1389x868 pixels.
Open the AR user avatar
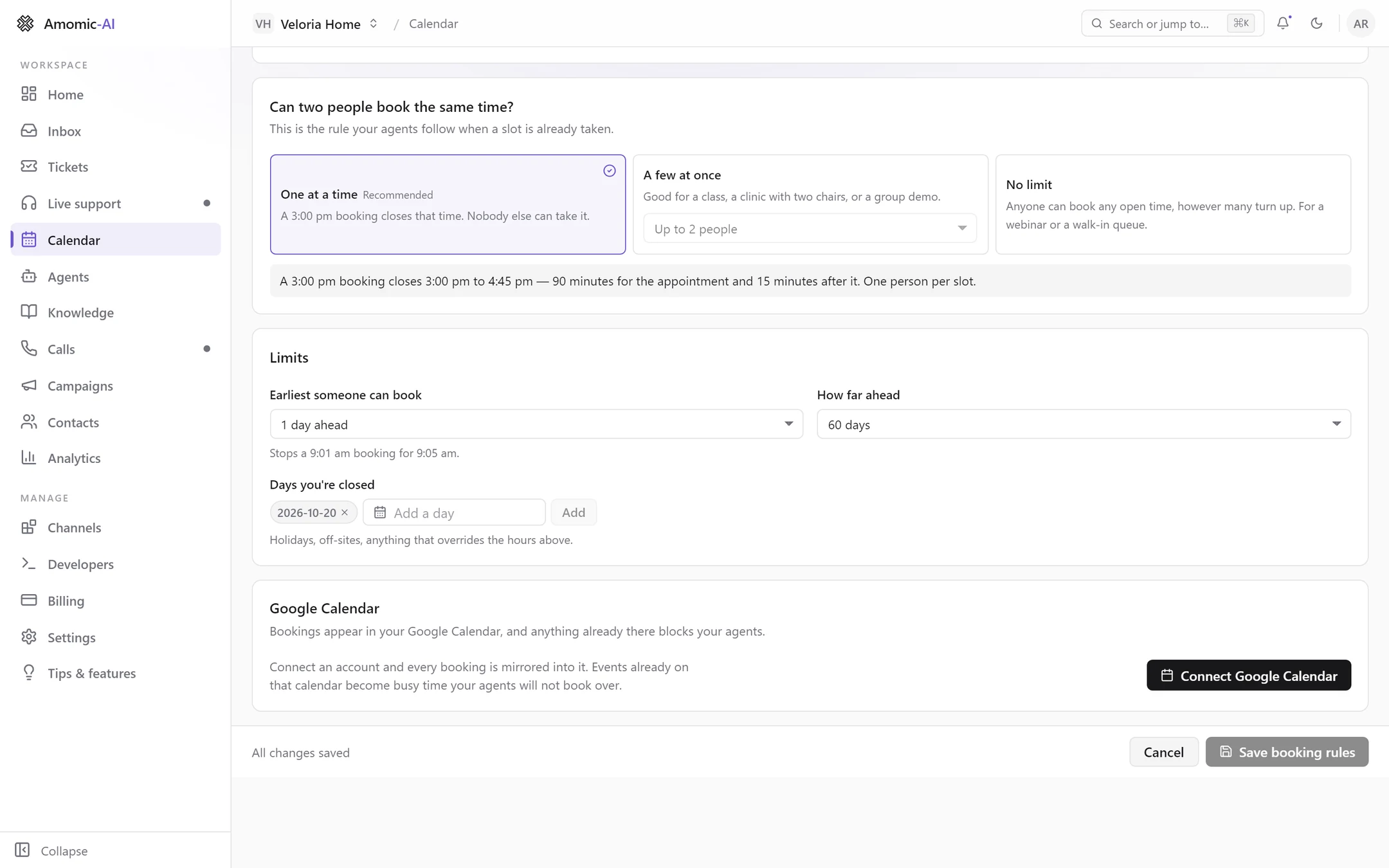tap(1361, 24)
